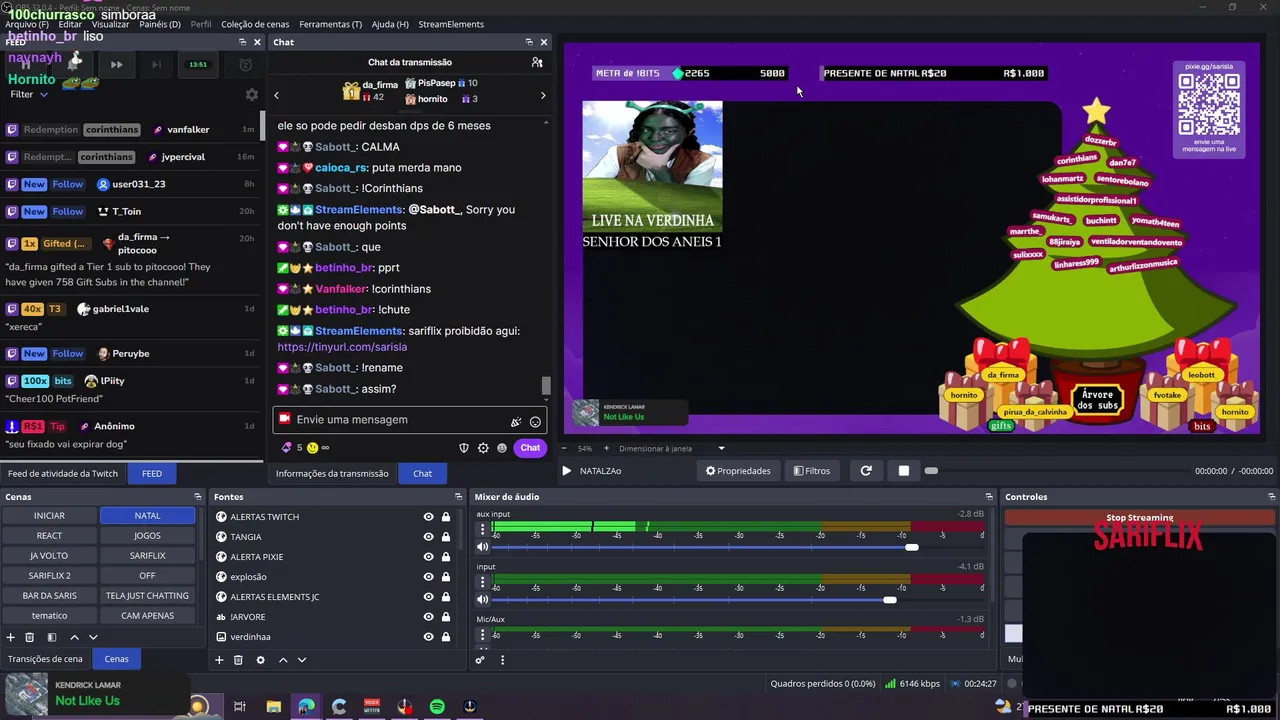Click Stop Streaming button
The width and height of the screenshot is (1280, 720).
(x=1139, y=518)
